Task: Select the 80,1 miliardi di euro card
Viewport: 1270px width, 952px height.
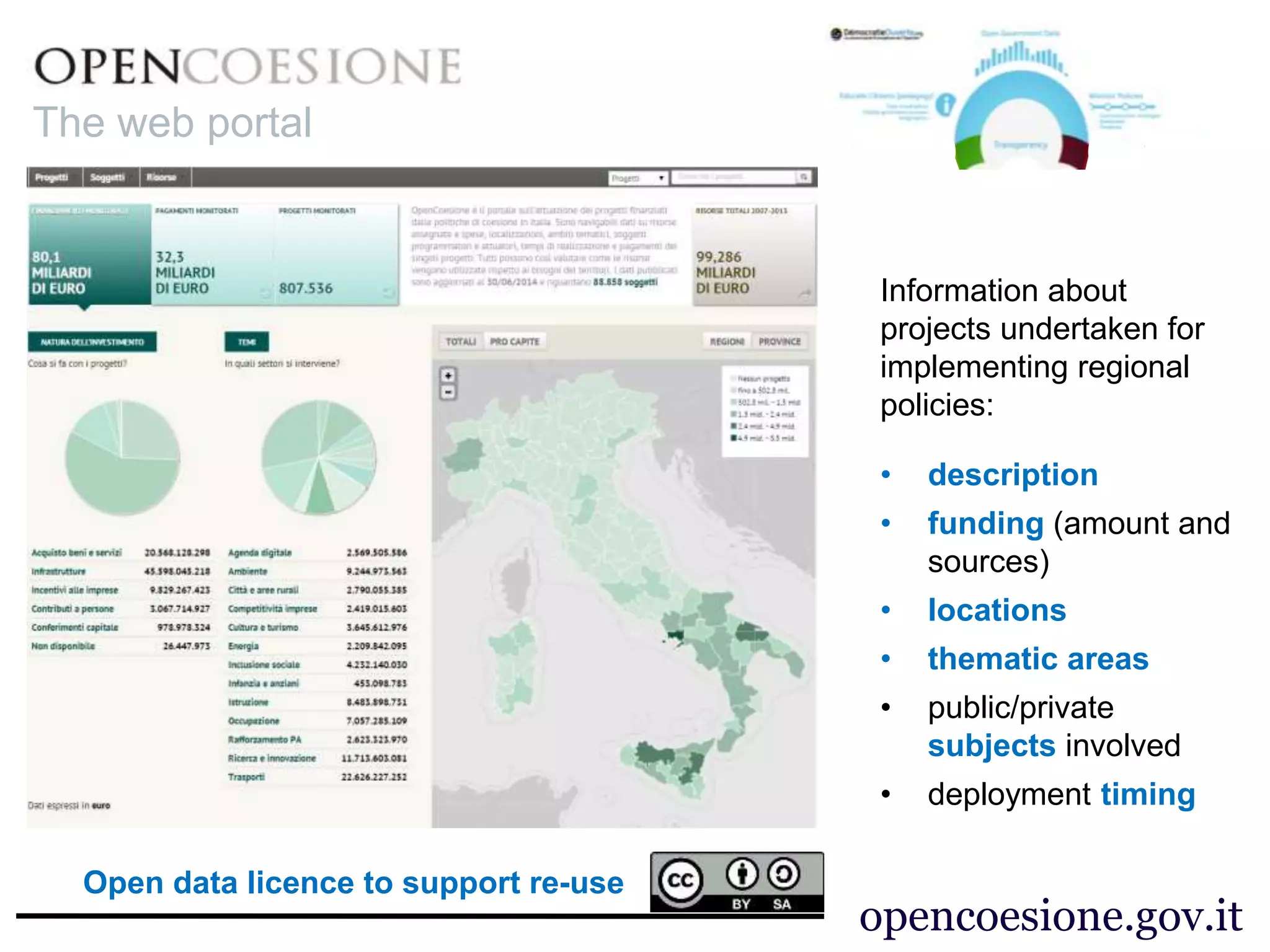Action: 89,255
